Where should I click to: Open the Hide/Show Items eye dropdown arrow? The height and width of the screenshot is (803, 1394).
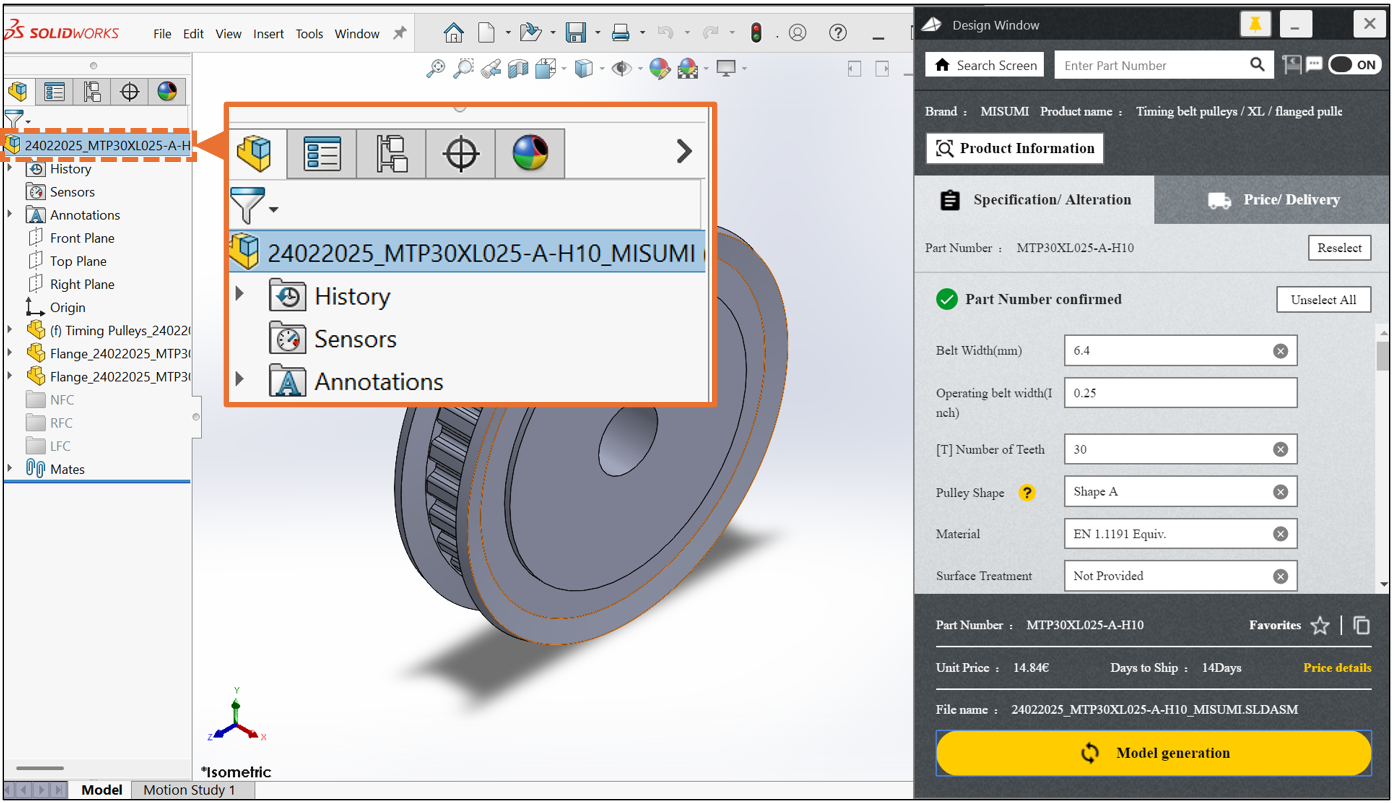[640, 69]
